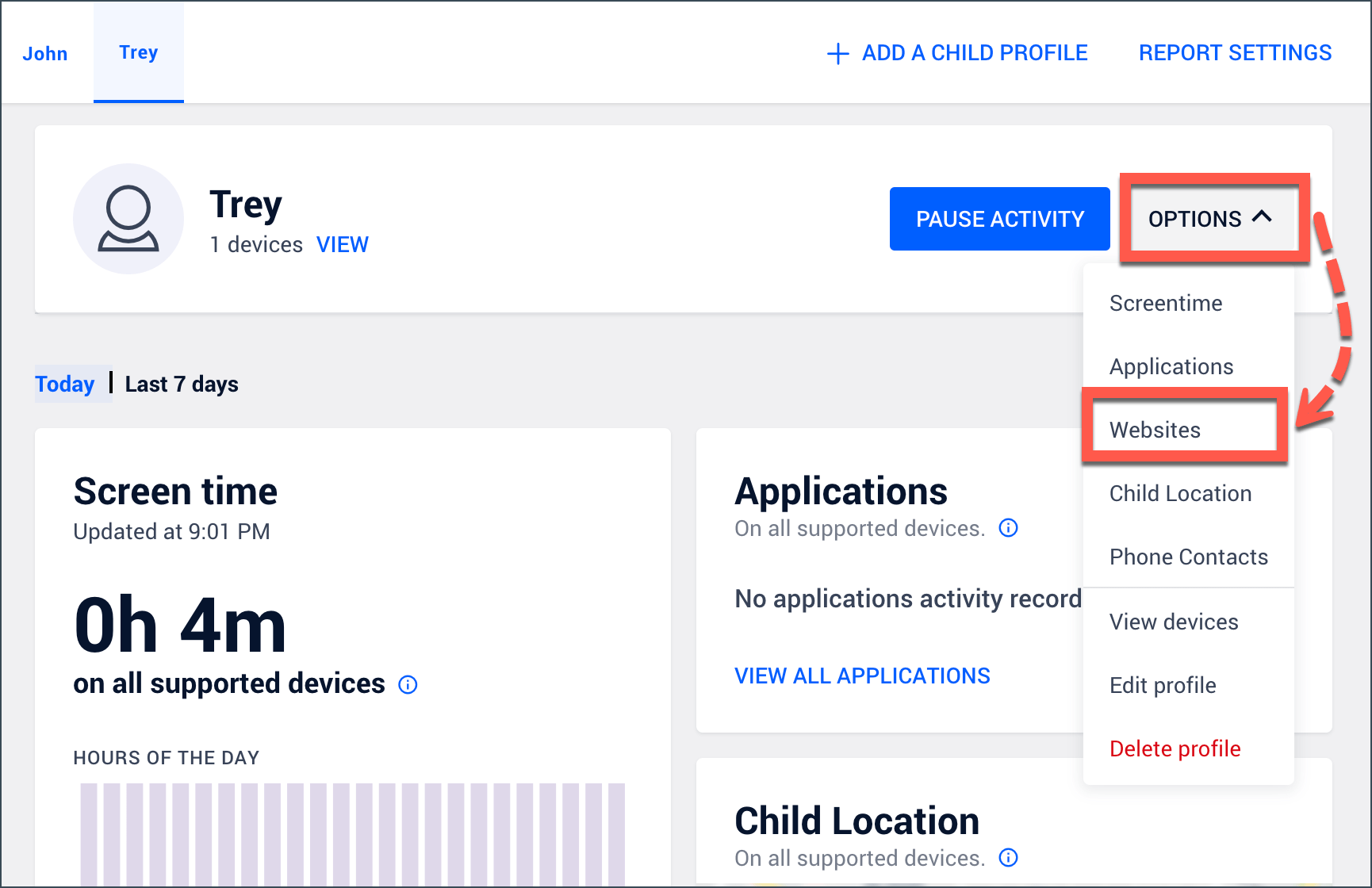
Task: Click View link next to devices
Action: pyautogui.click(x=343, y=245)
